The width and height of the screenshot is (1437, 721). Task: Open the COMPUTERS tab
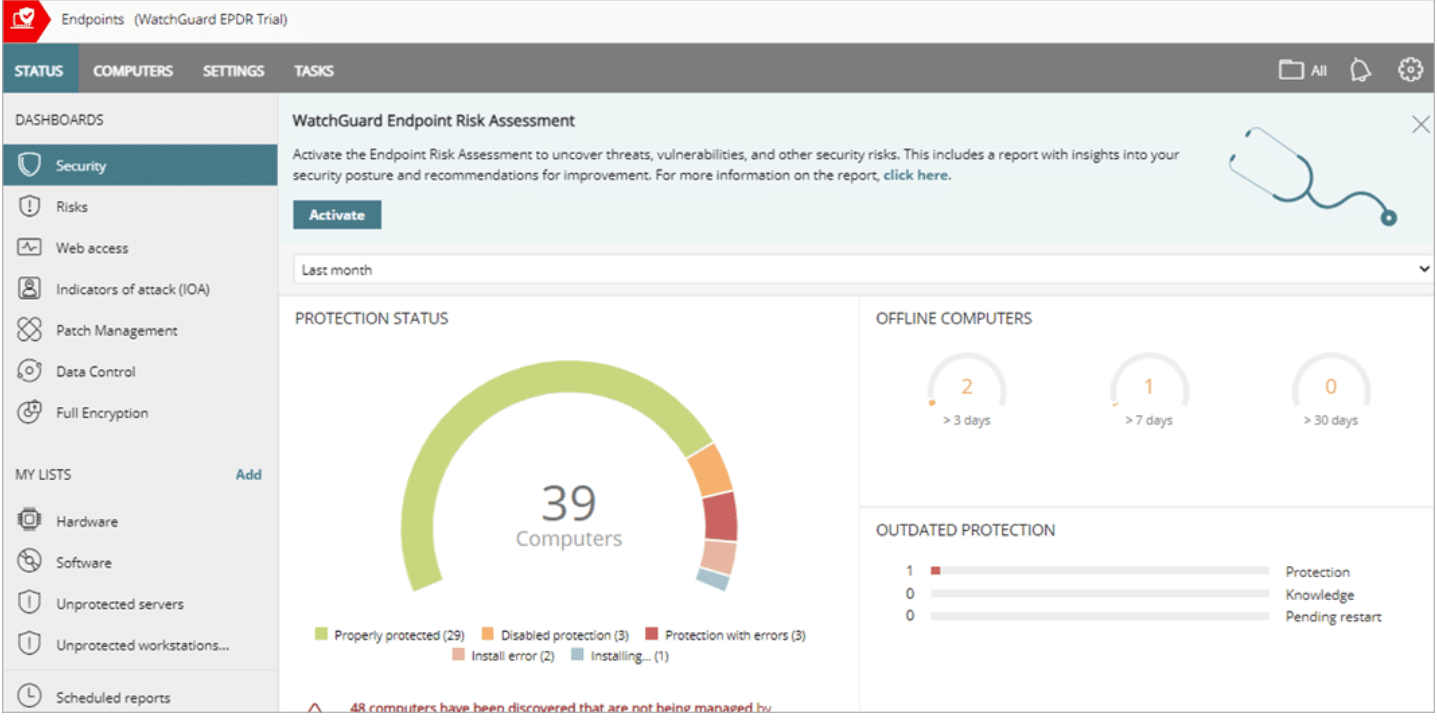(133, 71)
